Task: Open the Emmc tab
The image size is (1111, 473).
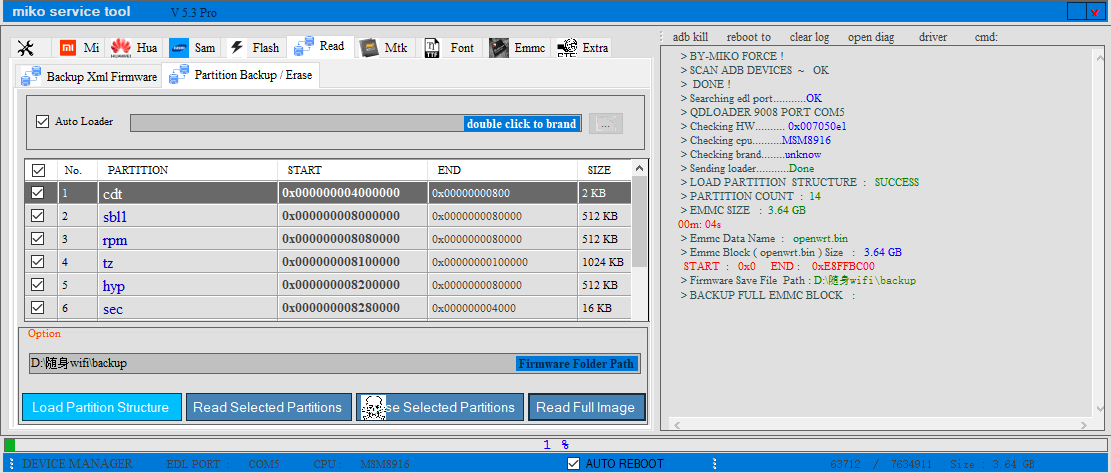Action: pos(518,47)
